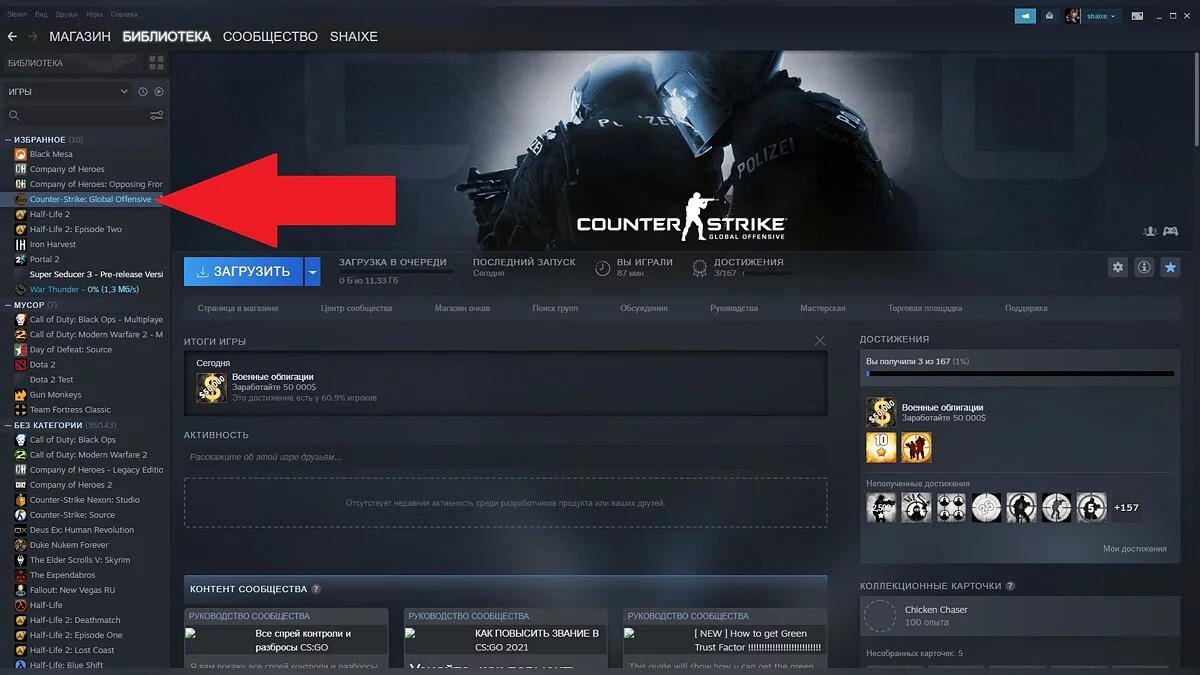1200x675 pixels.
Task: Collapse the БЕЗ КАТЕГОРИИ section
Action: (x=8, y=425)
